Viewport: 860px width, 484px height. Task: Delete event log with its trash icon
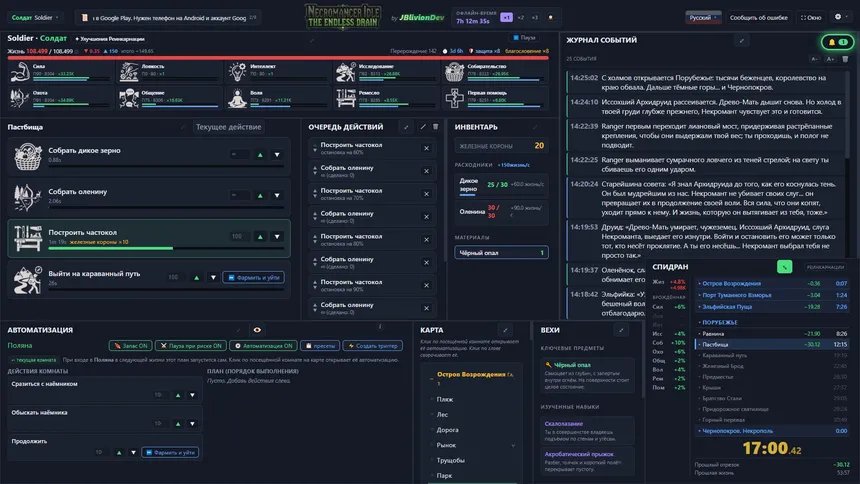coord(845,59)
